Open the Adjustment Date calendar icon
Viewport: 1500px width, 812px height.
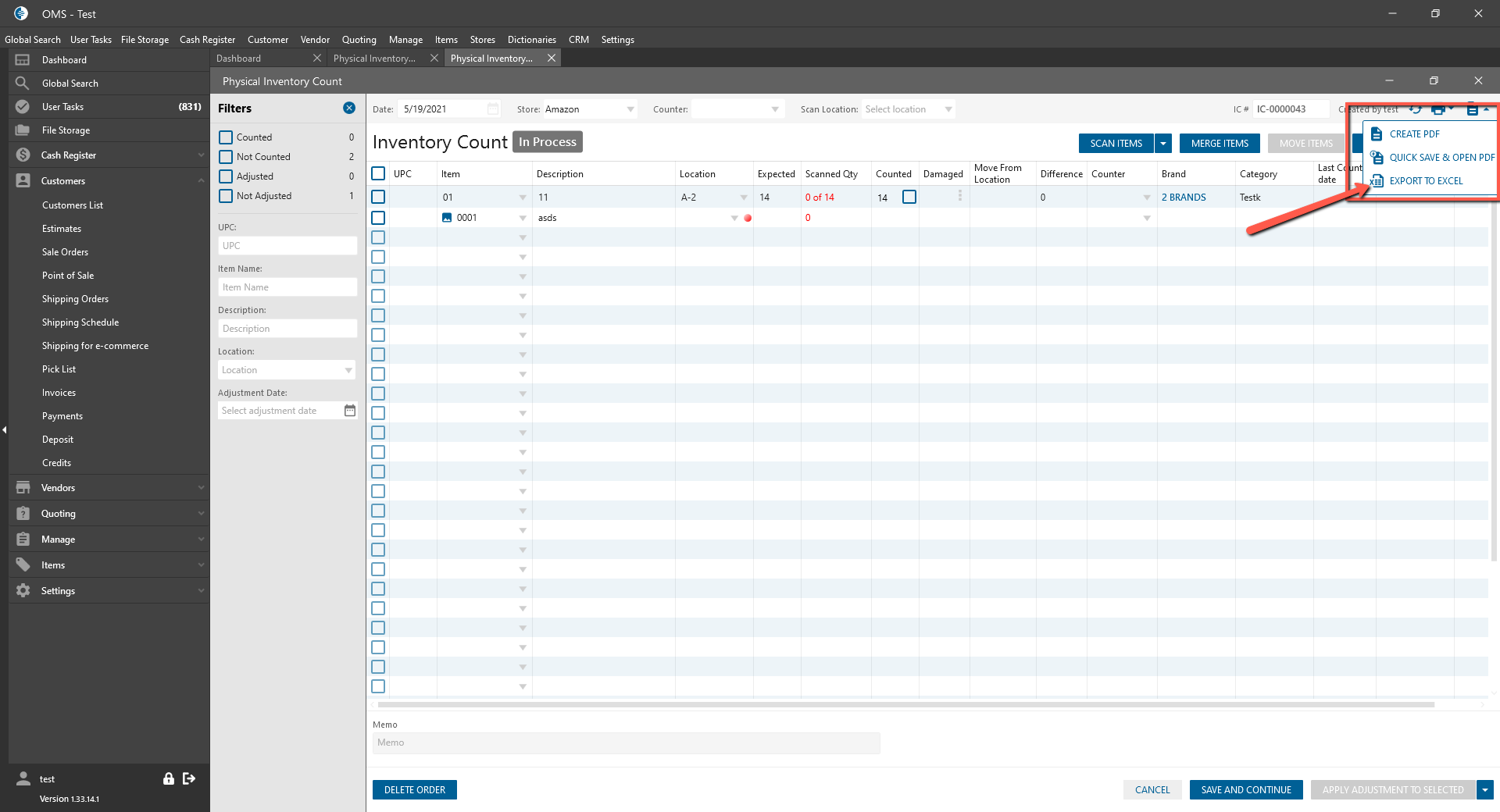tap(350, 411)
